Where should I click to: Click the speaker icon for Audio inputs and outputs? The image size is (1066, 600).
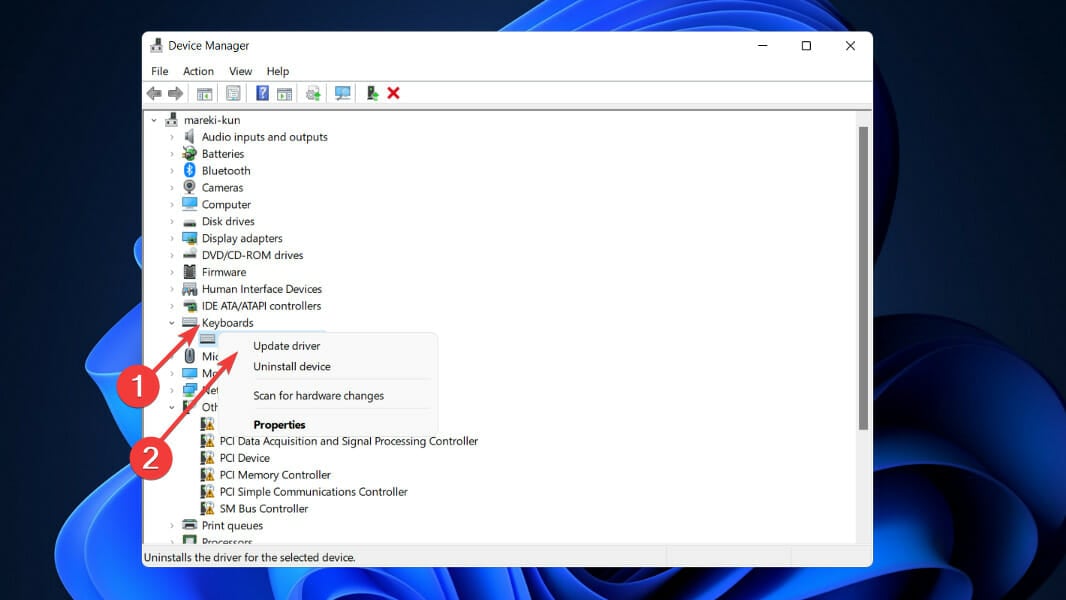(x=189, y=137)
